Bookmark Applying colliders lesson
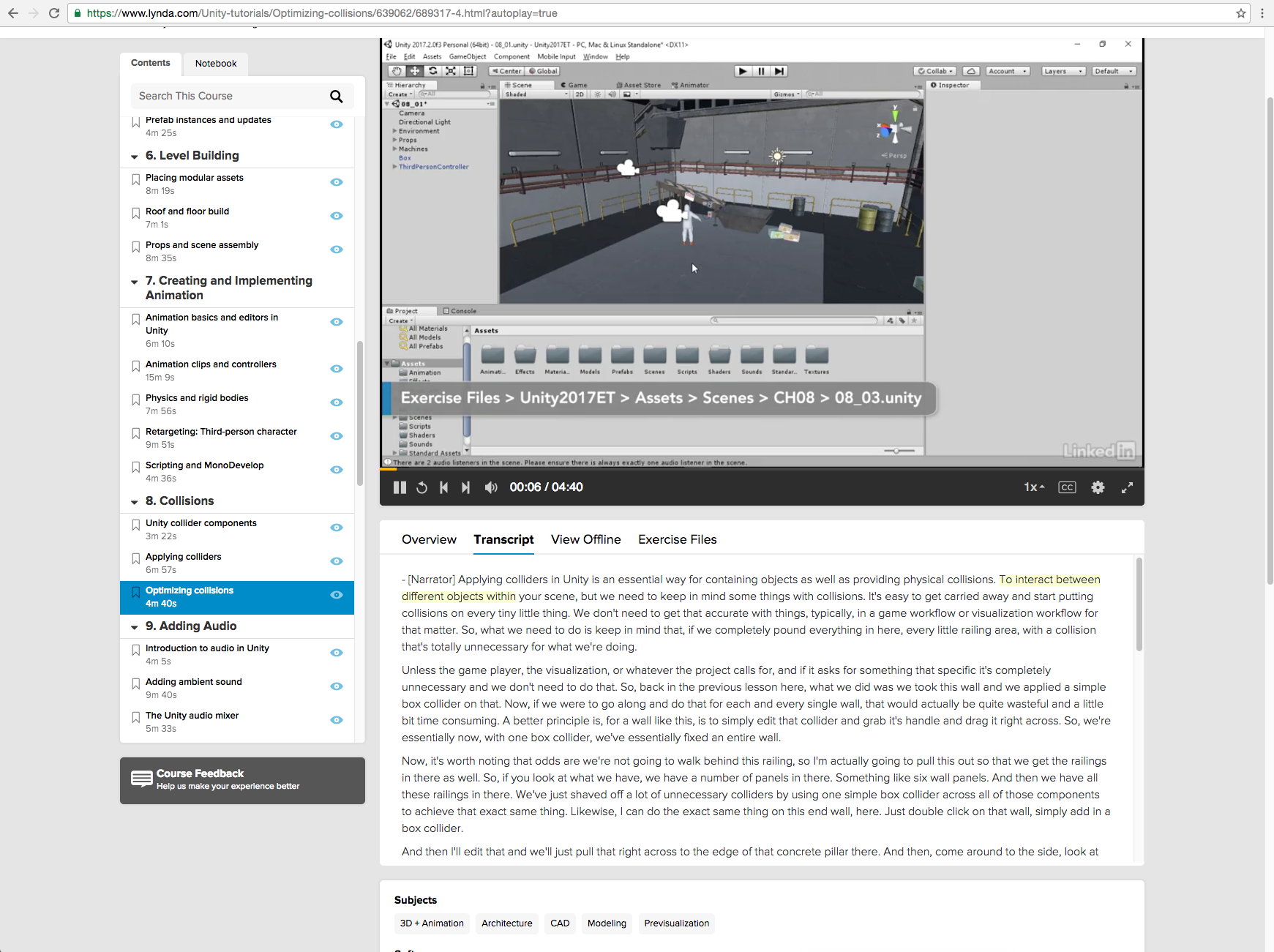This screenshot has width=1274, height=952. point(135,558)
